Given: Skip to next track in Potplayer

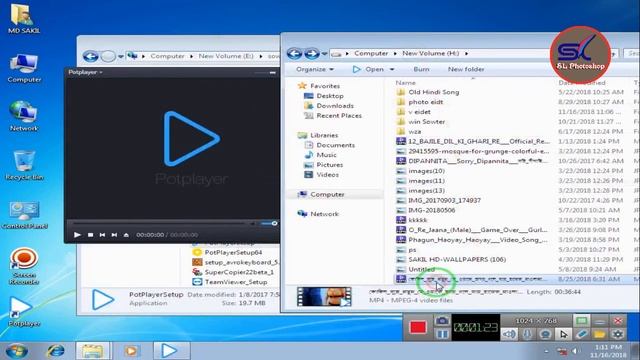Looking at the screenshot, I should coord(114,235).
